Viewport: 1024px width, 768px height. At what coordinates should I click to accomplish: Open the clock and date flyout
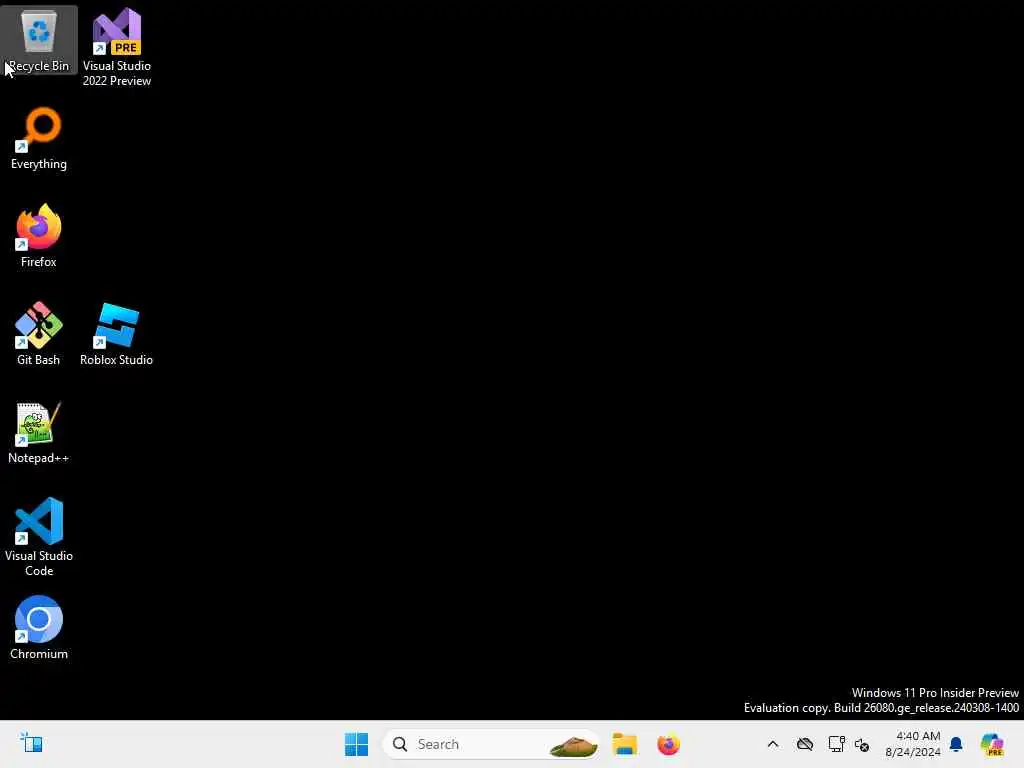912,744
